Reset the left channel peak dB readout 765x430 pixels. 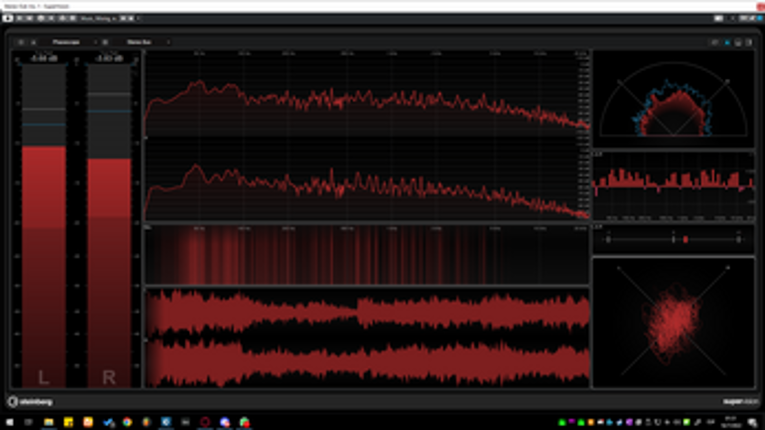pyautogui.click(x=42, y=59)
